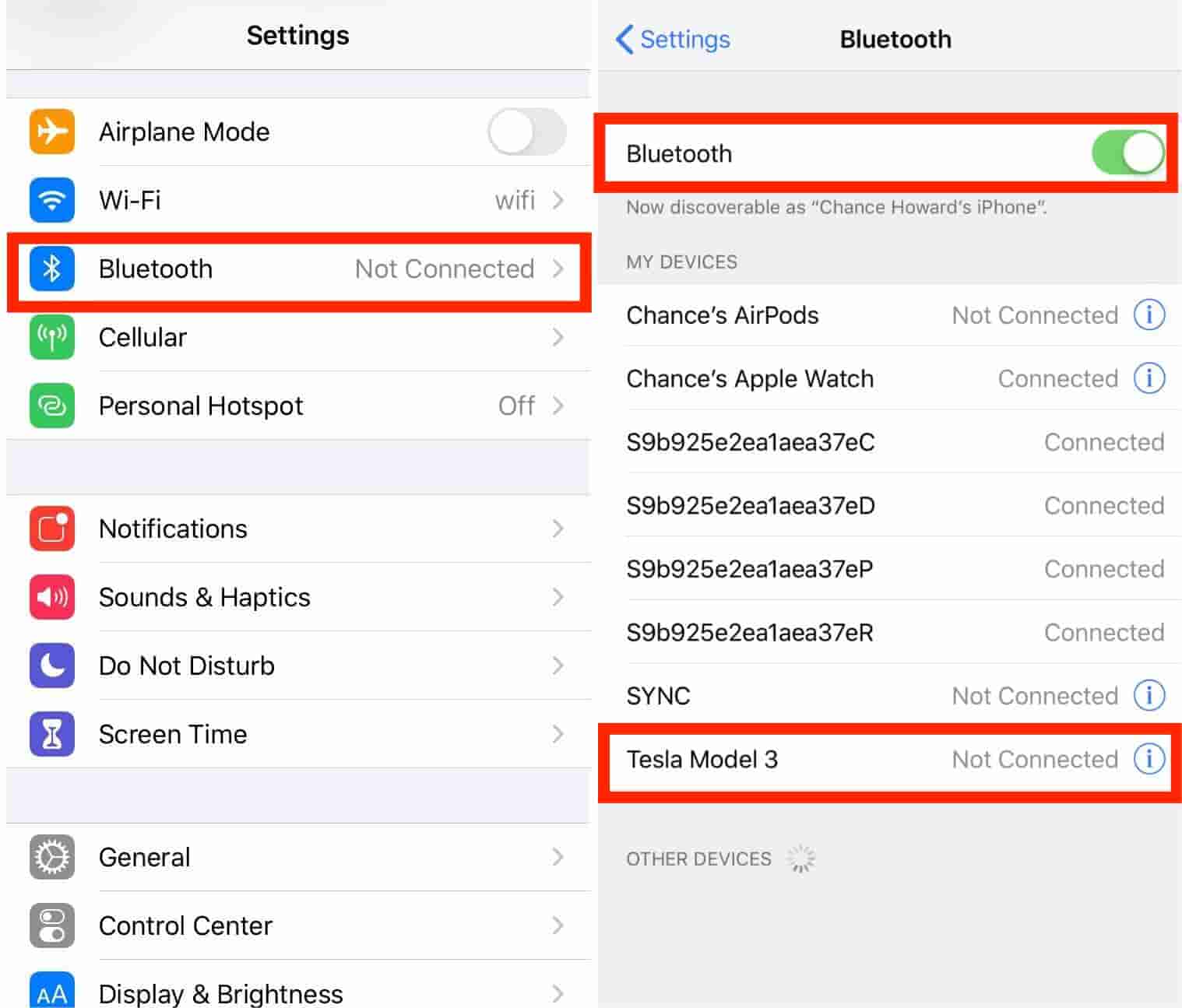Open Control Center via its chevron
Screen dimensions: 1182x1008
[558, 925]
